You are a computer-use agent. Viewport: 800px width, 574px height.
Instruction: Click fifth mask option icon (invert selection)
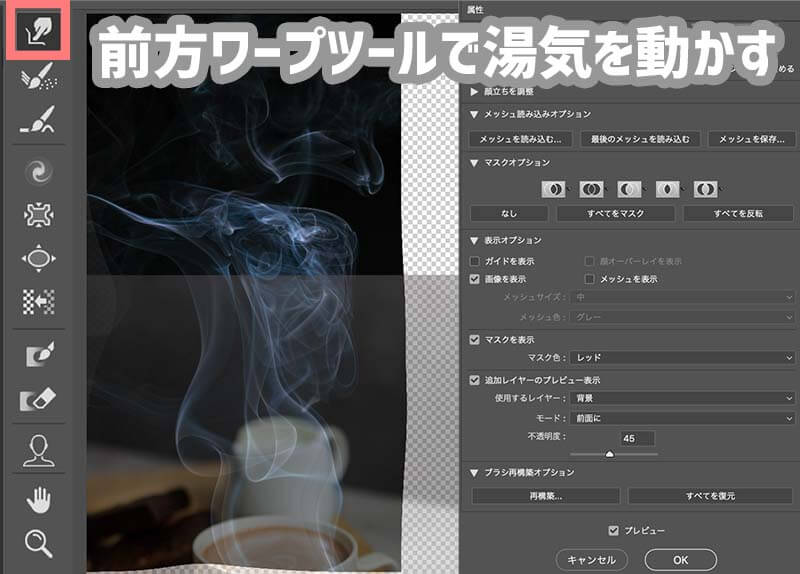(x=705, y=189)
